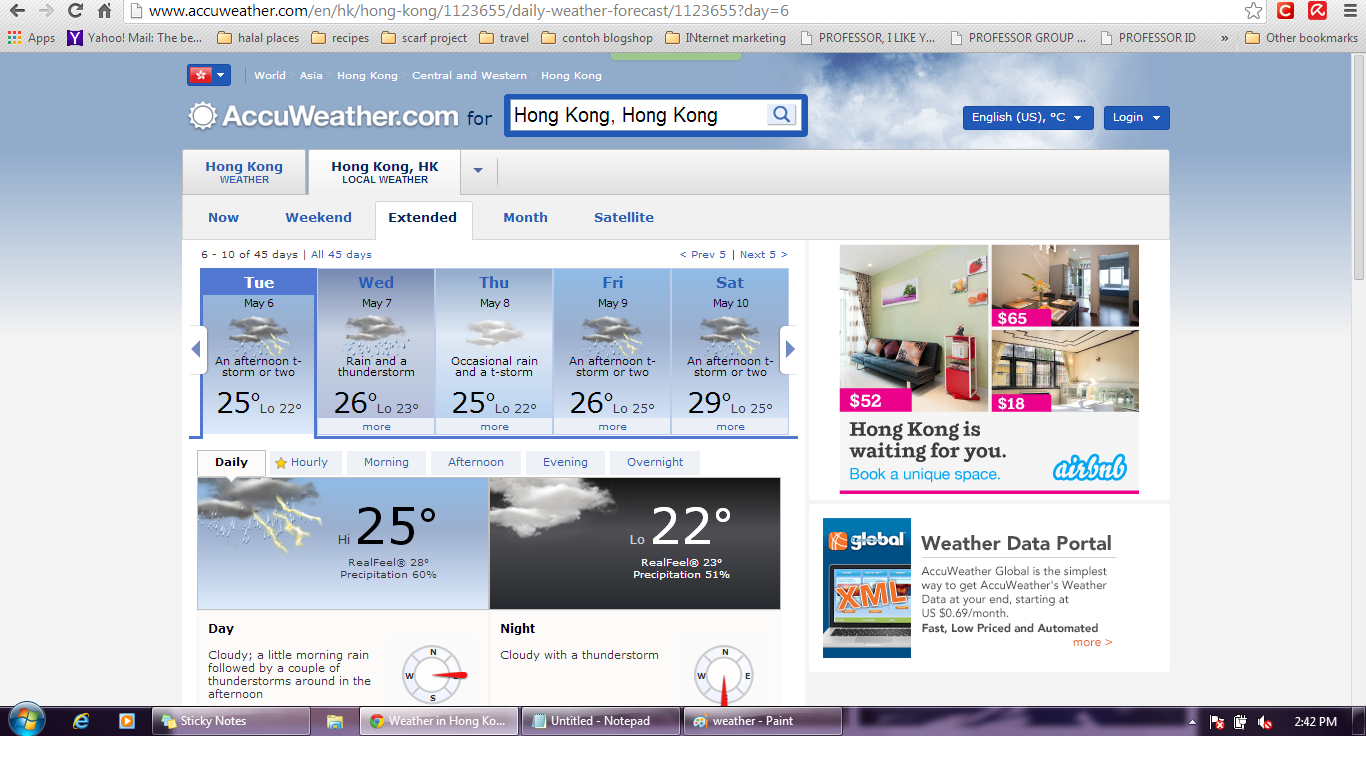Click Chrome's forward arrow
The image size is (1366, 768).
point(46,11)
